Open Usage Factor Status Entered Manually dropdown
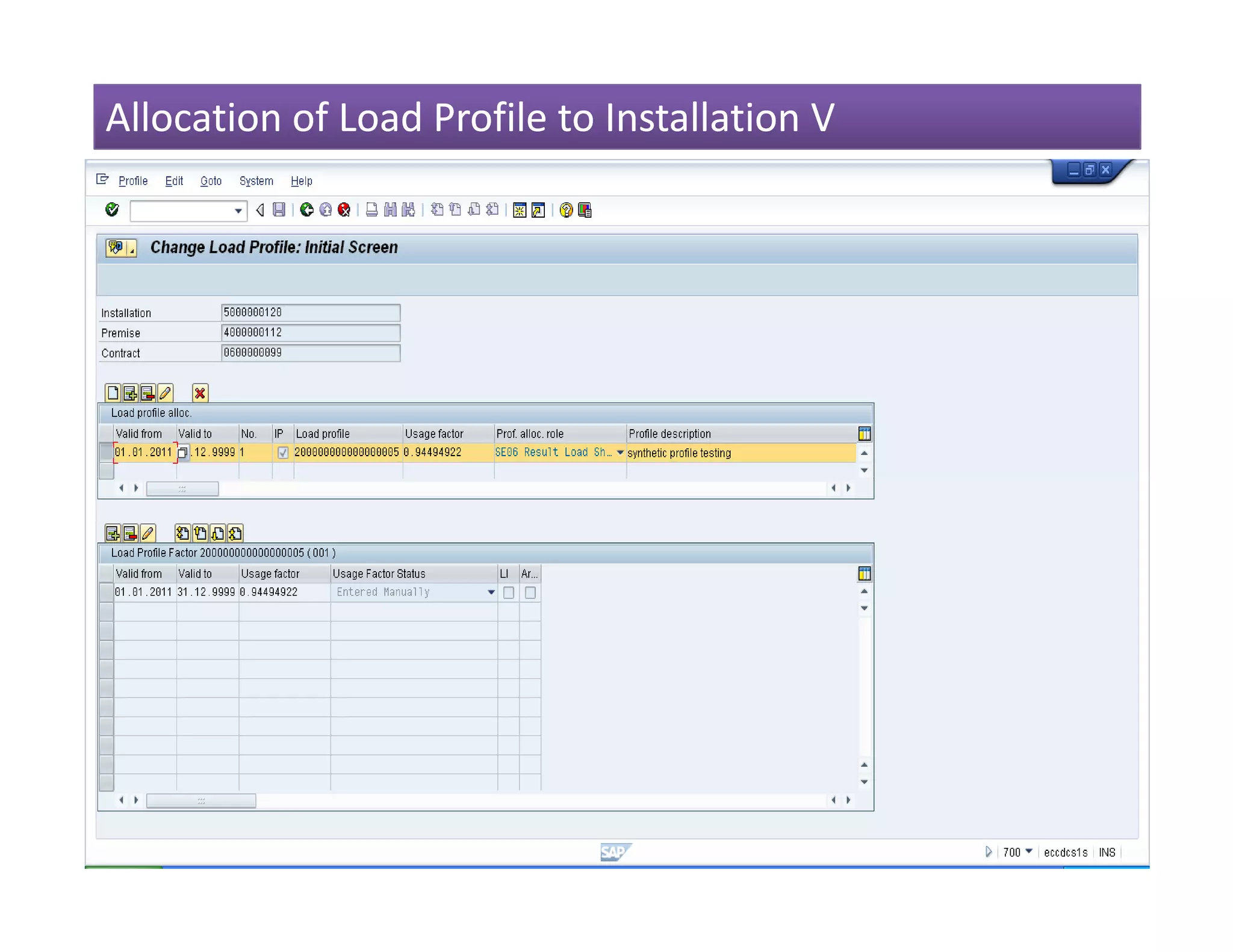 [x=491, y=592]
